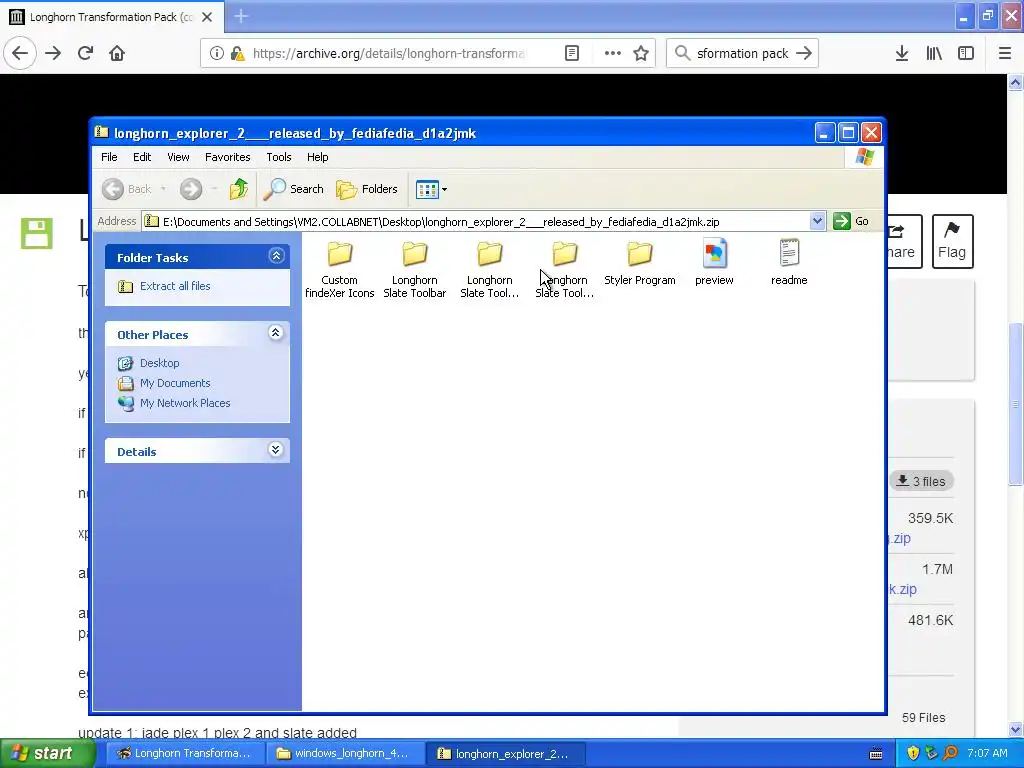Click the Search toolbar button
The height and width of the screenshot is (768, 1024).
pos(294,189)
